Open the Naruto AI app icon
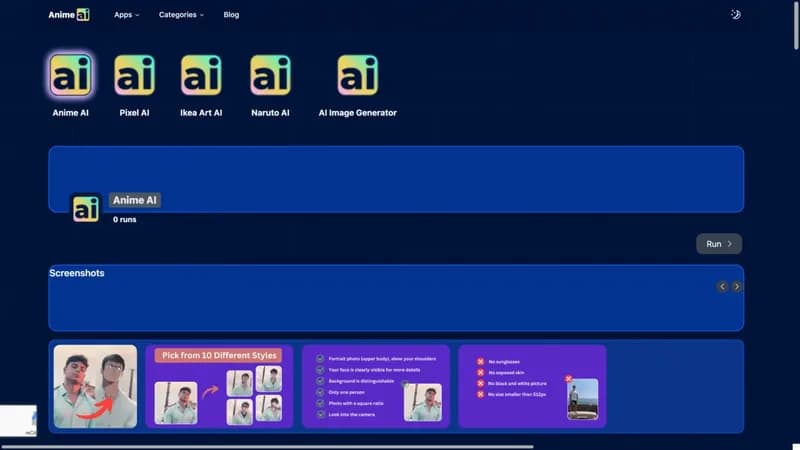This screenshot has height=450, width=800. click(270, 76)
